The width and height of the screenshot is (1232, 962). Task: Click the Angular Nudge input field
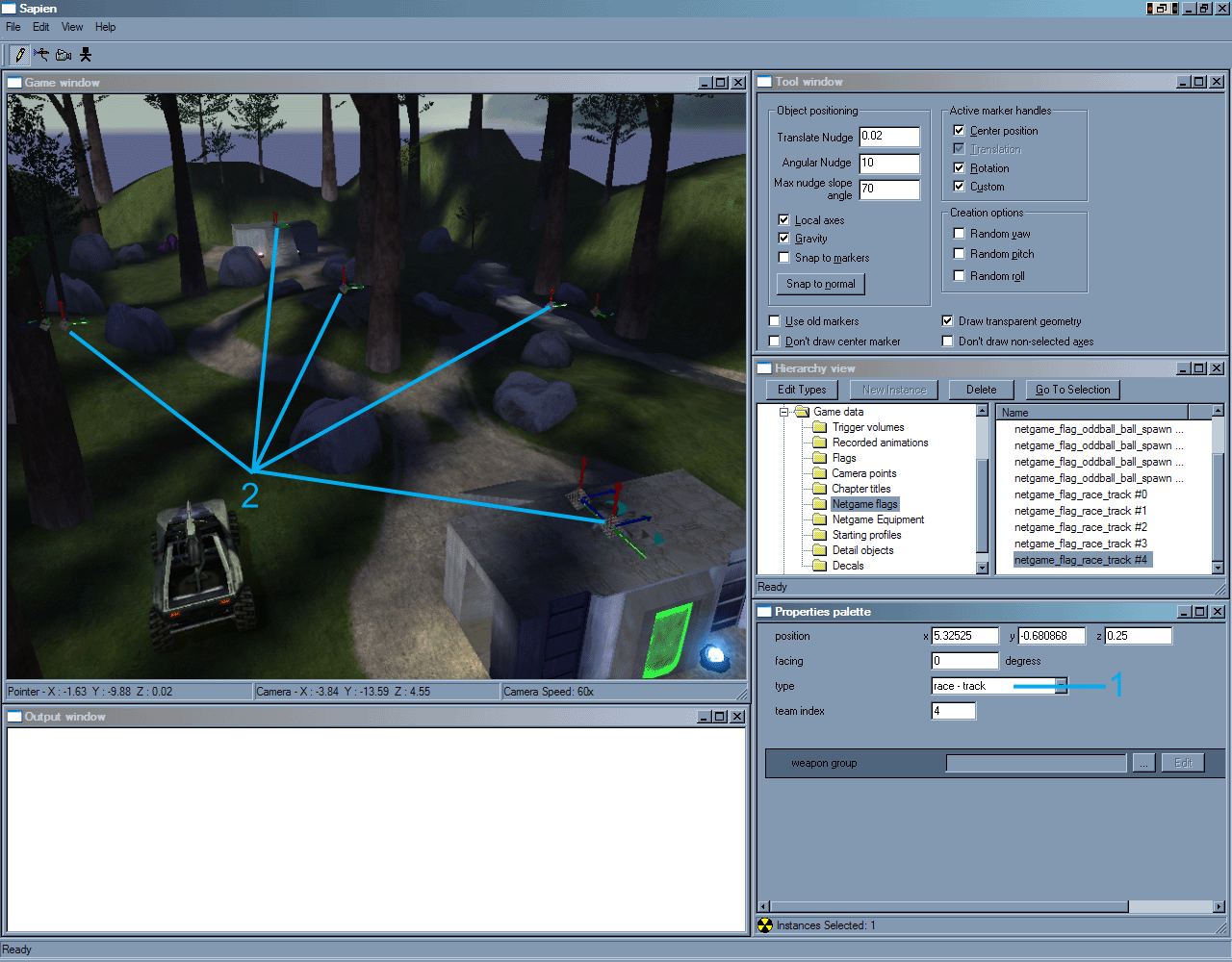889,163
